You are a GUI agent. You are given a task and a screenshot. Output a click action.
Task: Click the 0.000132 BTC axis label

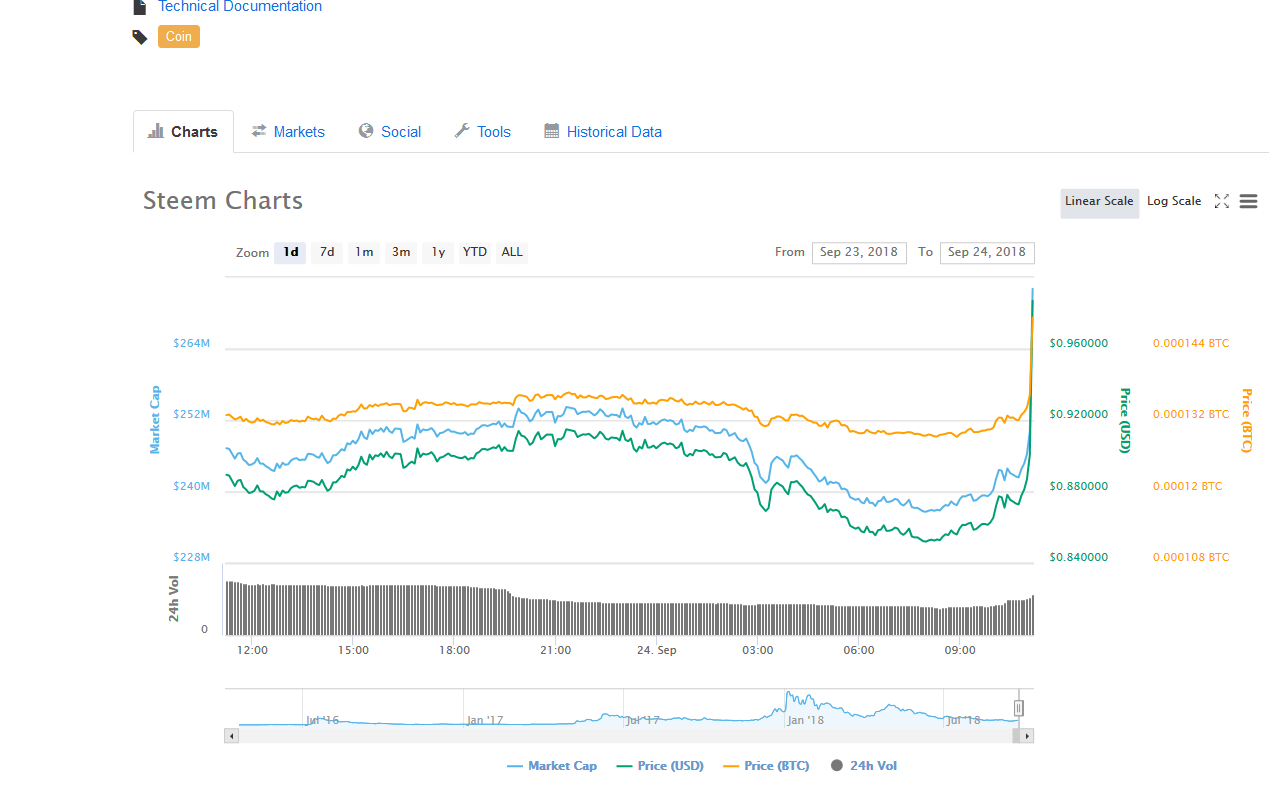(x=1191, y=414)
